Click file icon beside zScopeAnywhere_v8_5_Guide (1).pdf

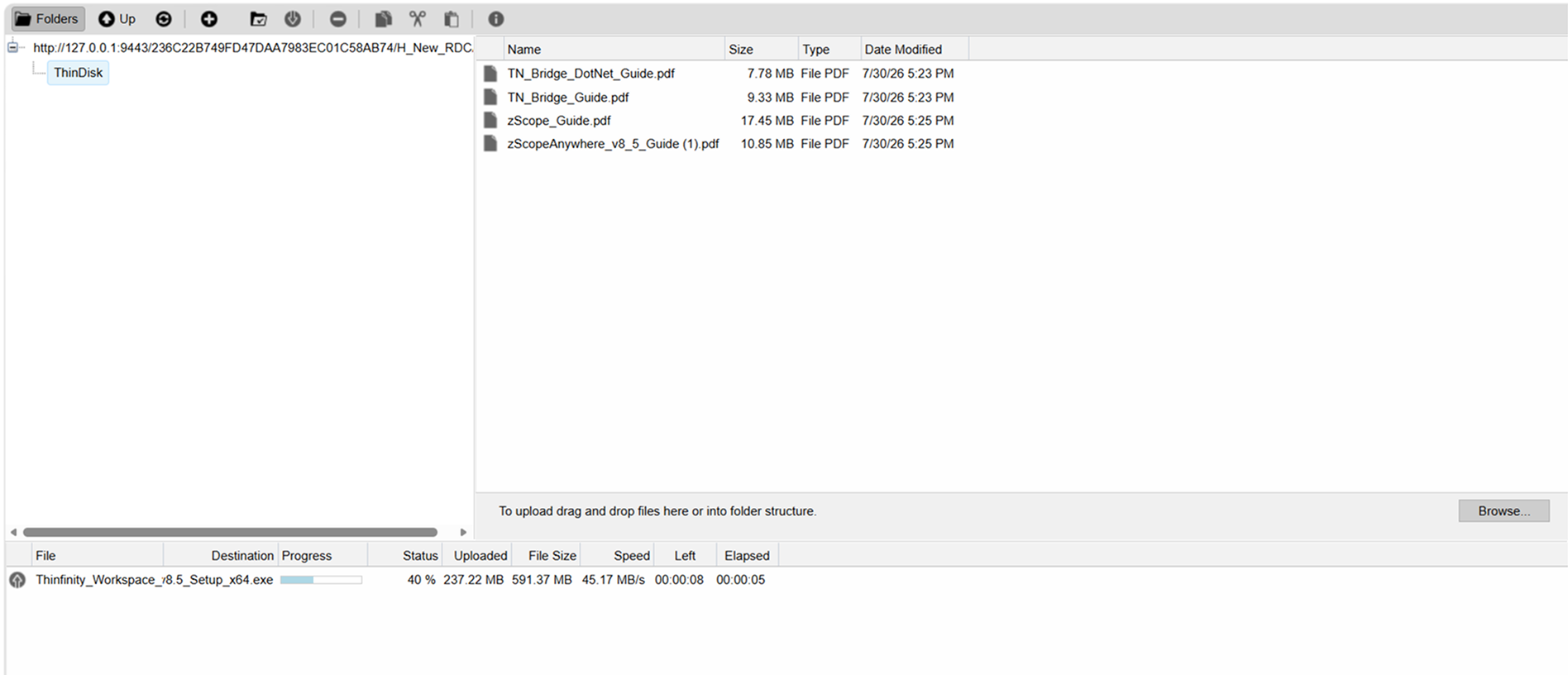pyautogui.click(x=490, y=144)
